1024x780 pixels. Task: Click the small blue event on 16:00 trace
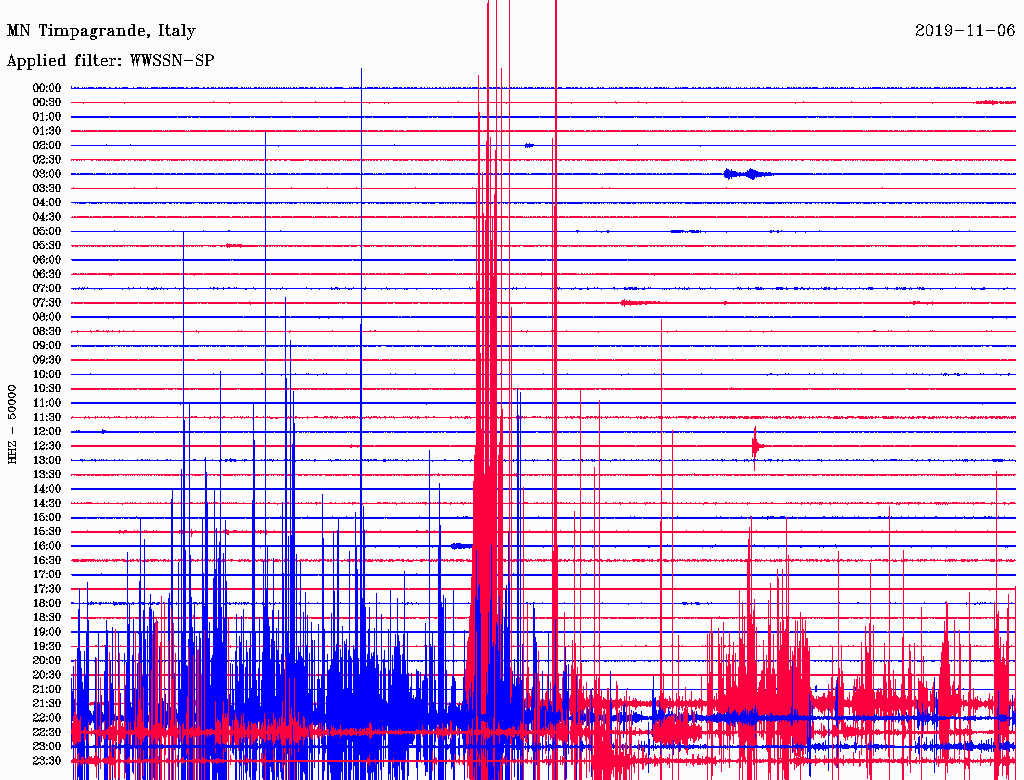461,545
